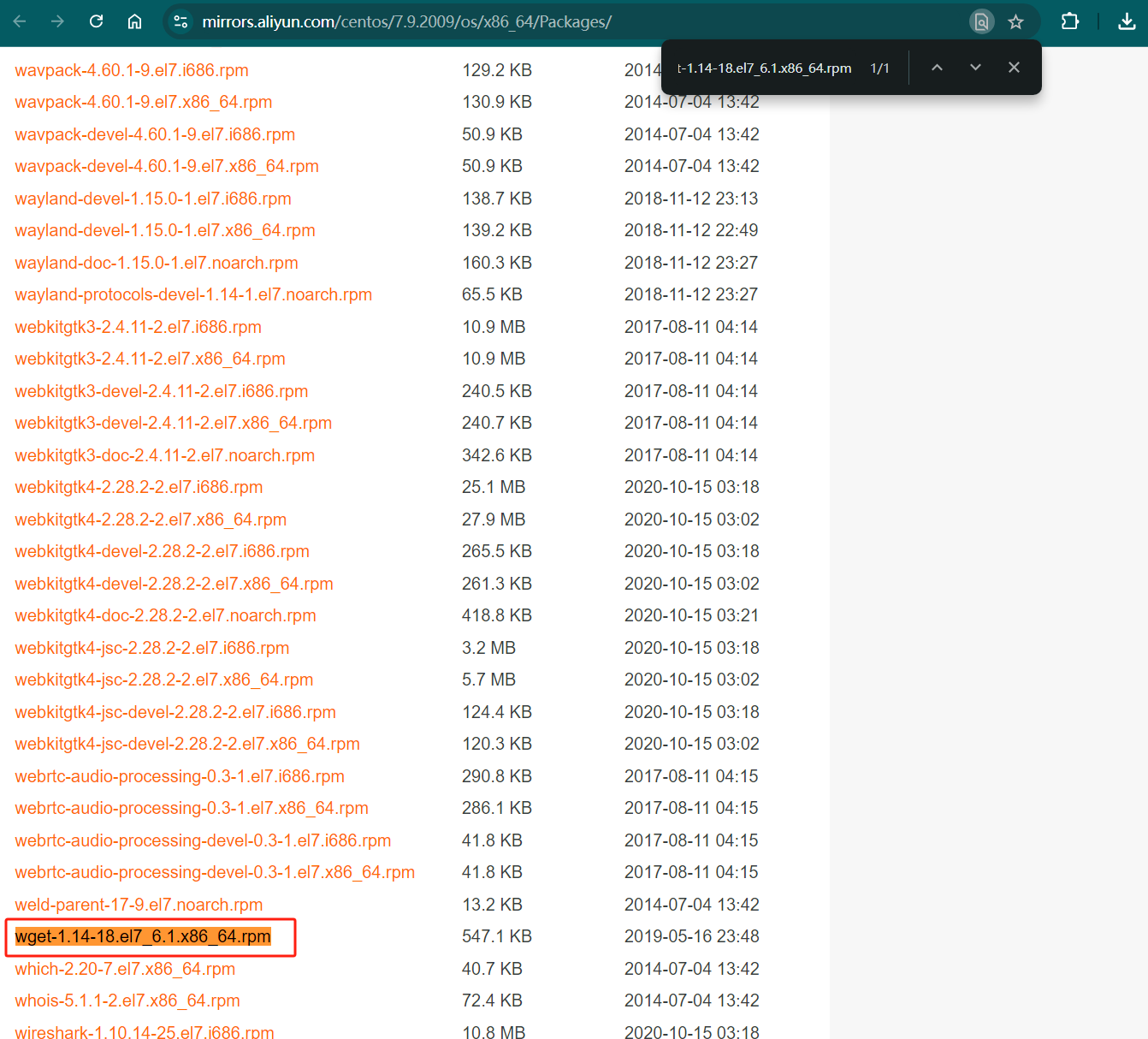Select the find bar search text field
The width and height of the screenshot is (1148, 1039).
point(766,68)
